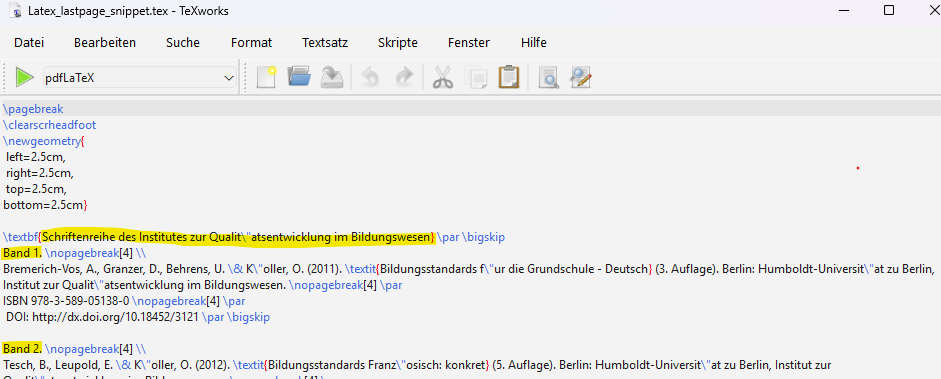Click the top=2.5cm, line
The height and width of the screenshot is (379, 941).
pos(36,190)
